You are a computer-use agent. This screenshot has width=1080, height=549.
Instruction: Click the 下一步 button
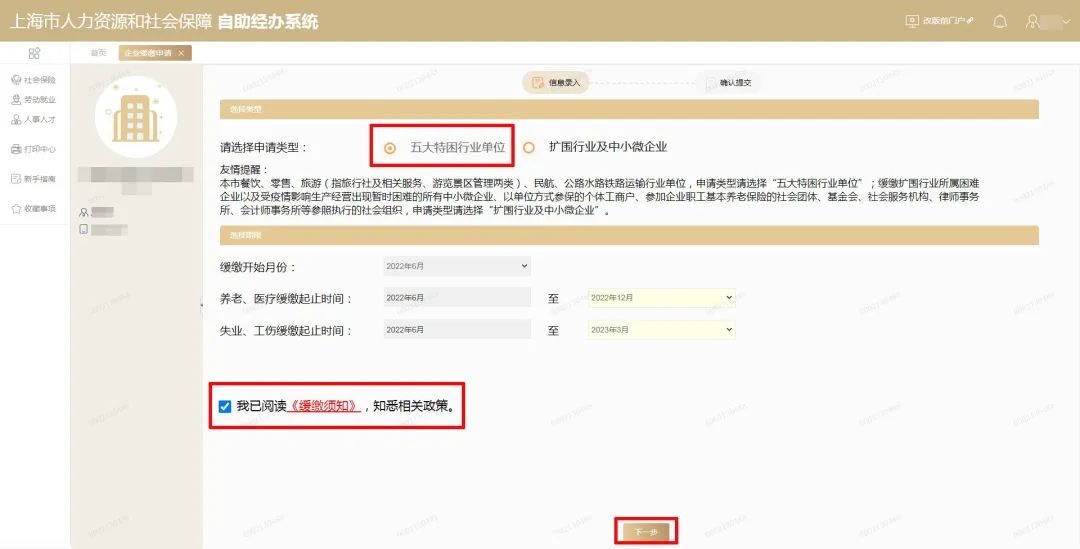[646, 531]
